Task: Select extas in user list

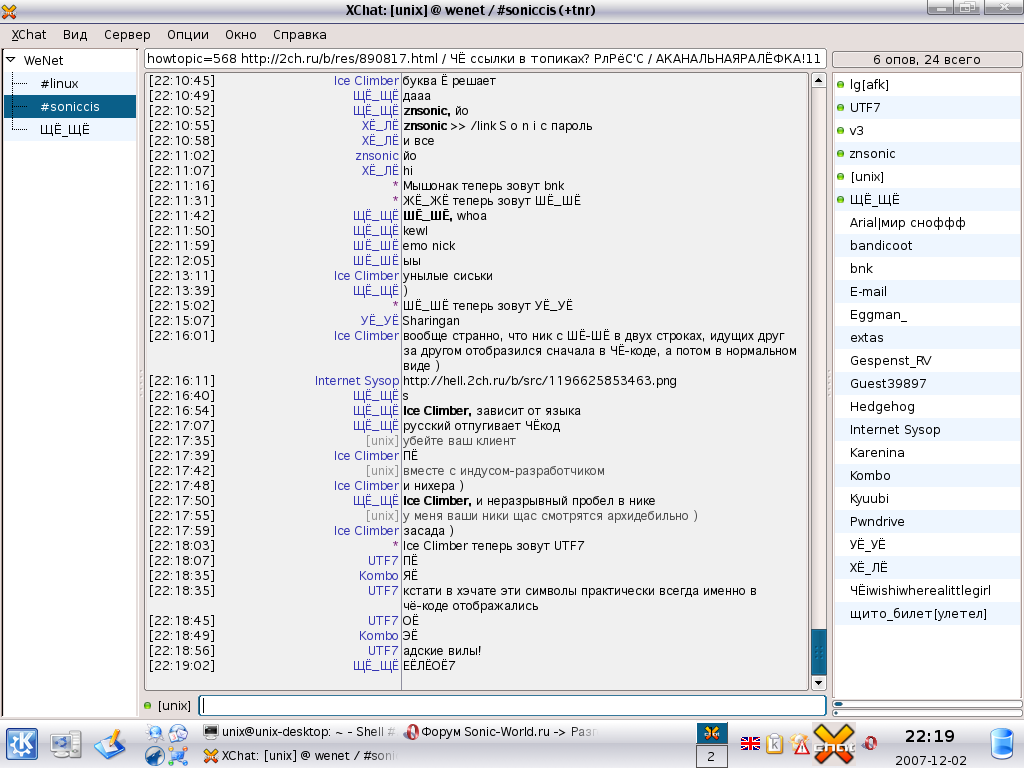Action: pos(927,338)
